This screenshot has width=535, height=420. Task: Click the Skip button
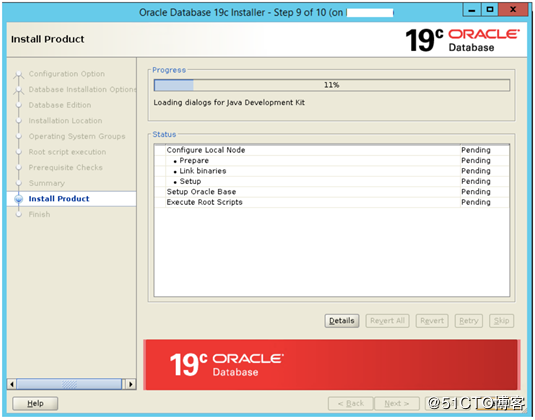(x=501, y=321)
